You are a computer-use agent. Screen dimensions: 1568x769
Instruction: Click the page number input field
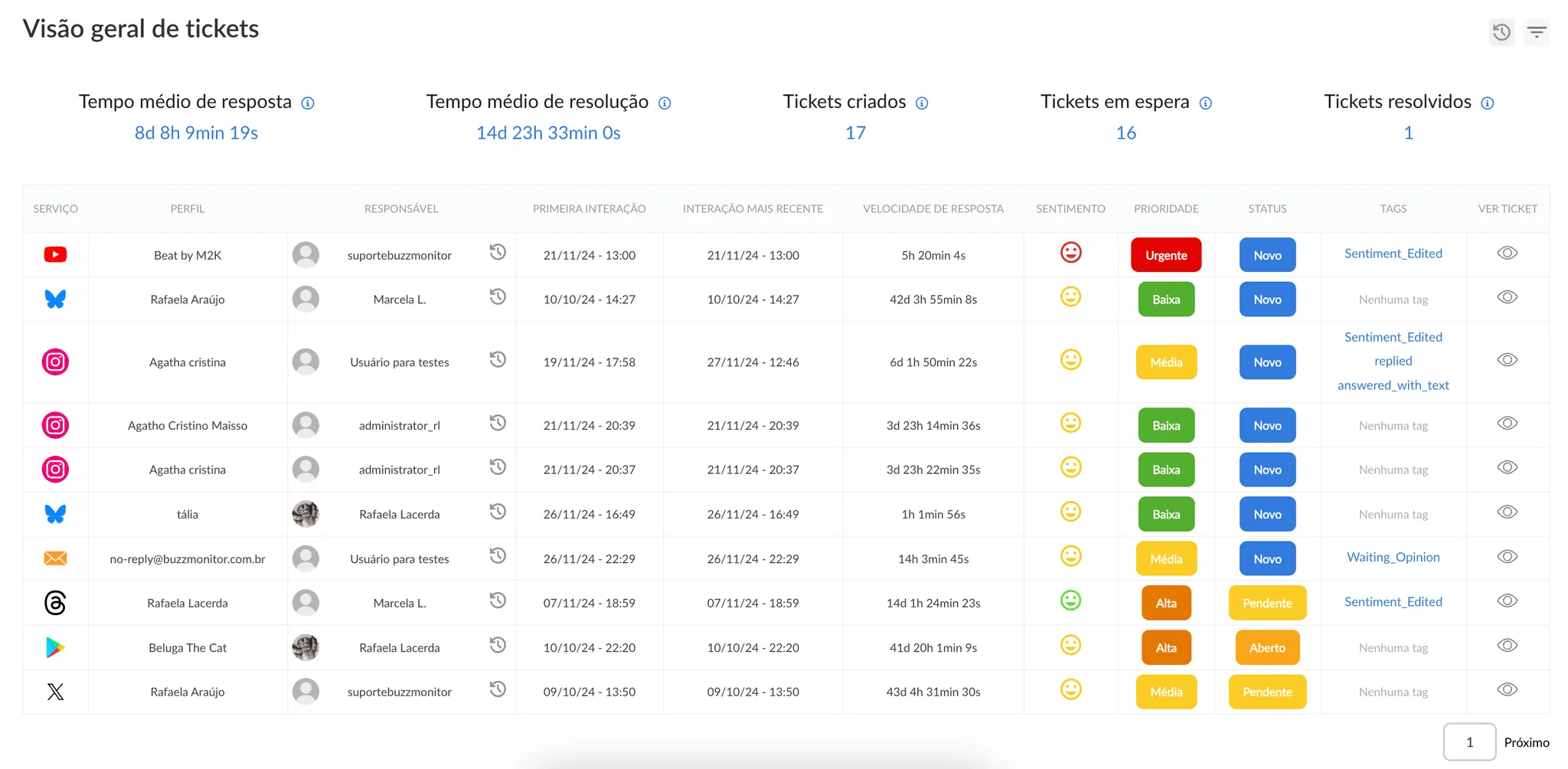(1468, 742)
